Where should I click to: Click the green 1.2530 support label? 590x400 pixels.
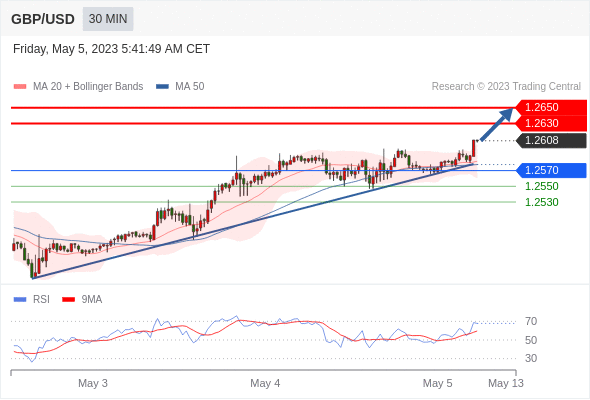[541, 202]
